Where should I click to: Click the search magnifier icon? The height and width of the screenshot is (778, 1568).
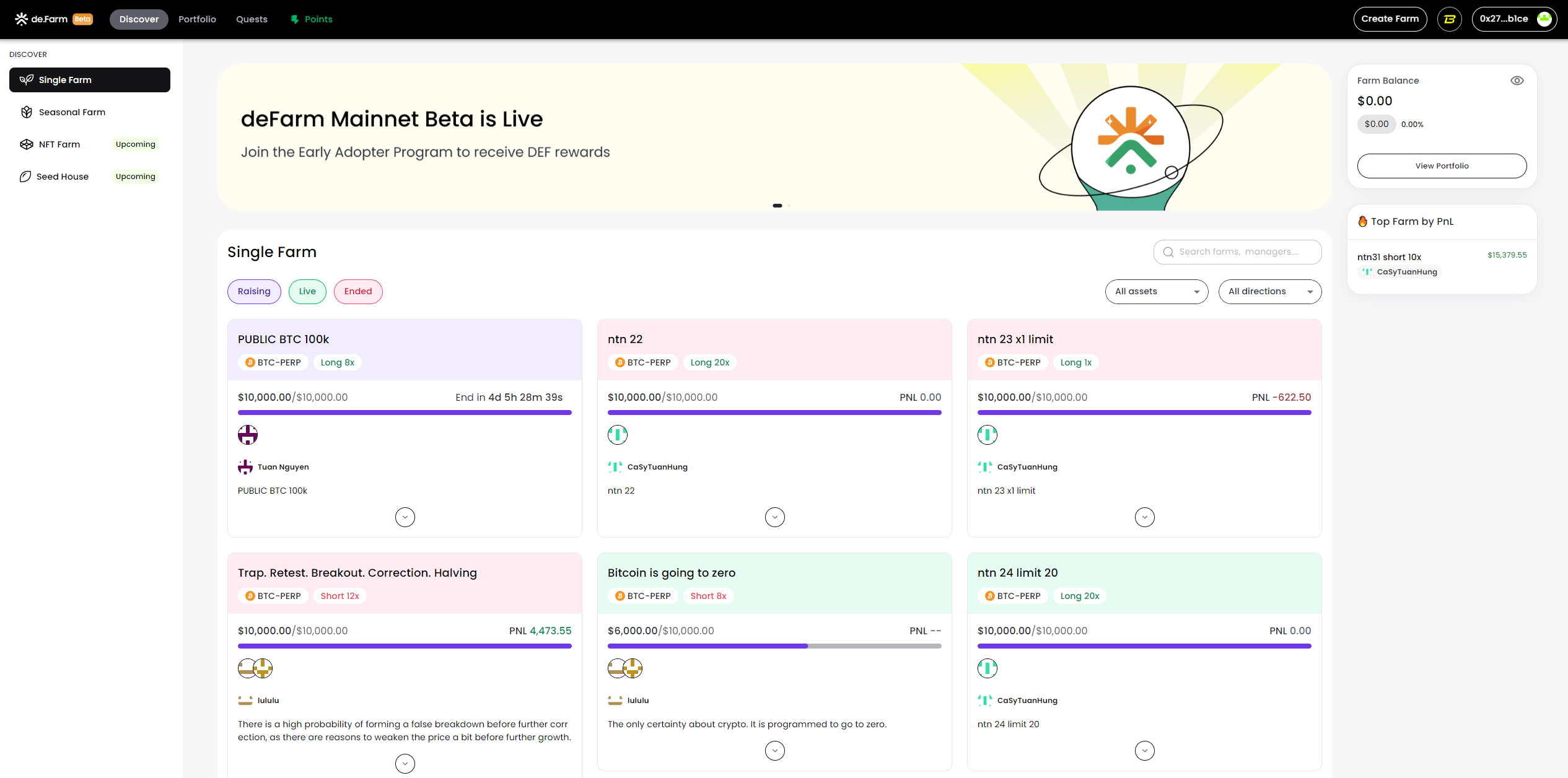[x=1168, y=252]
